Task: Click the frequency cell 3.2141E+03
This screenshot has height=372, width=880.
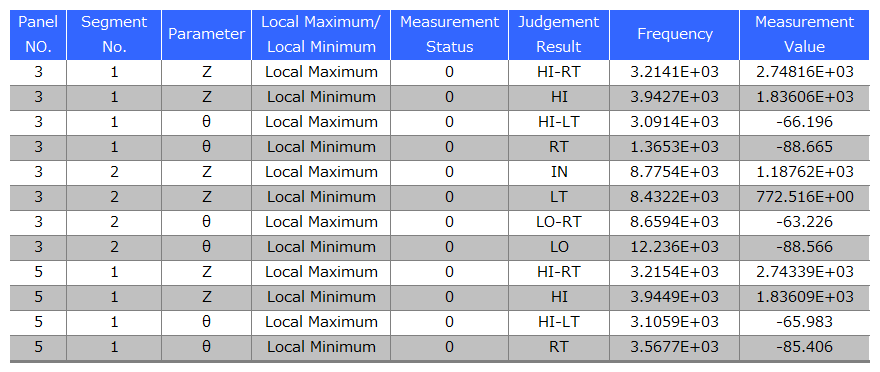Action: 675,72
